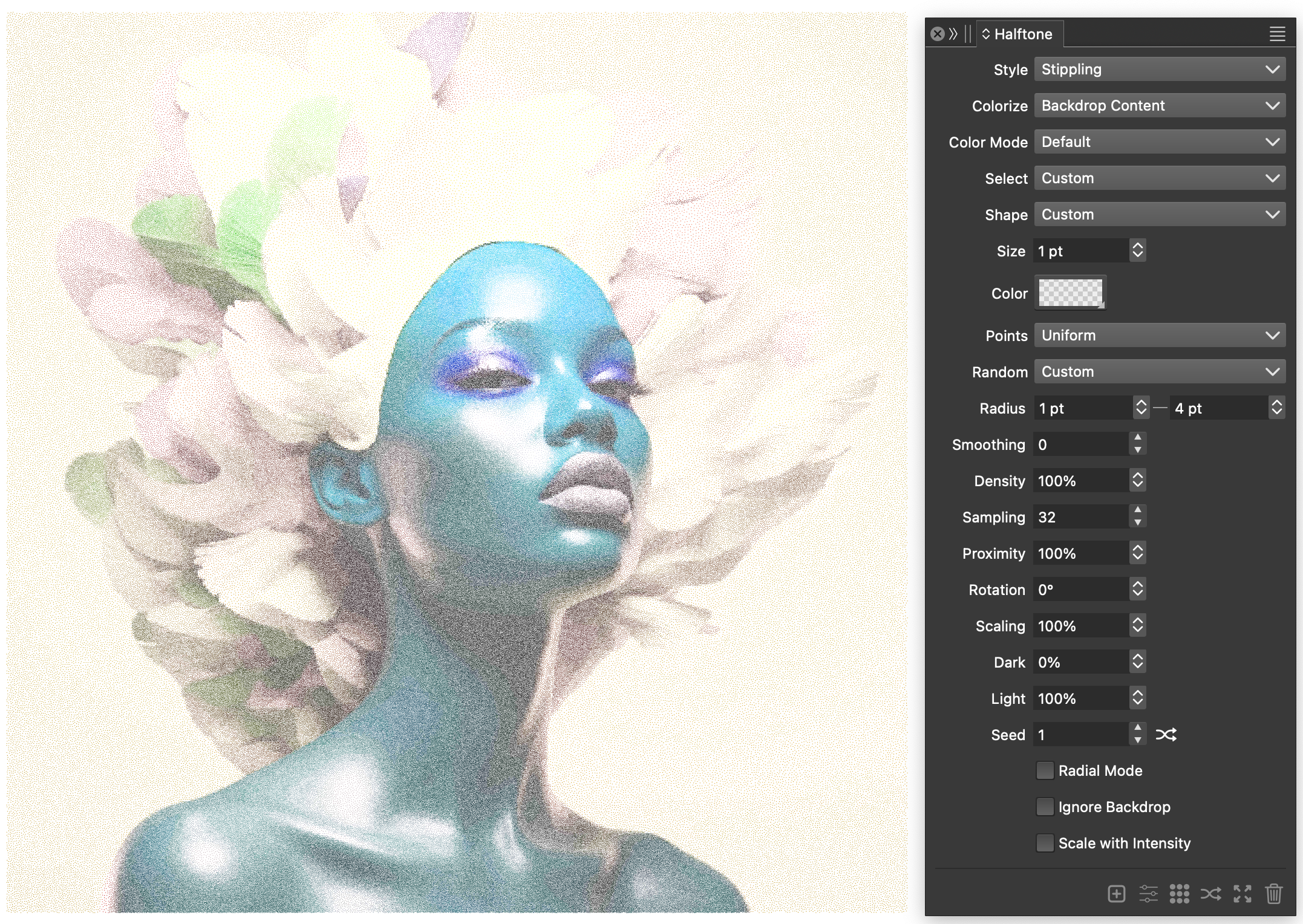The width and height of the screenshot is (1303, 924).
Task: Select the Halftone panel tab
Action: [1022, 34]
